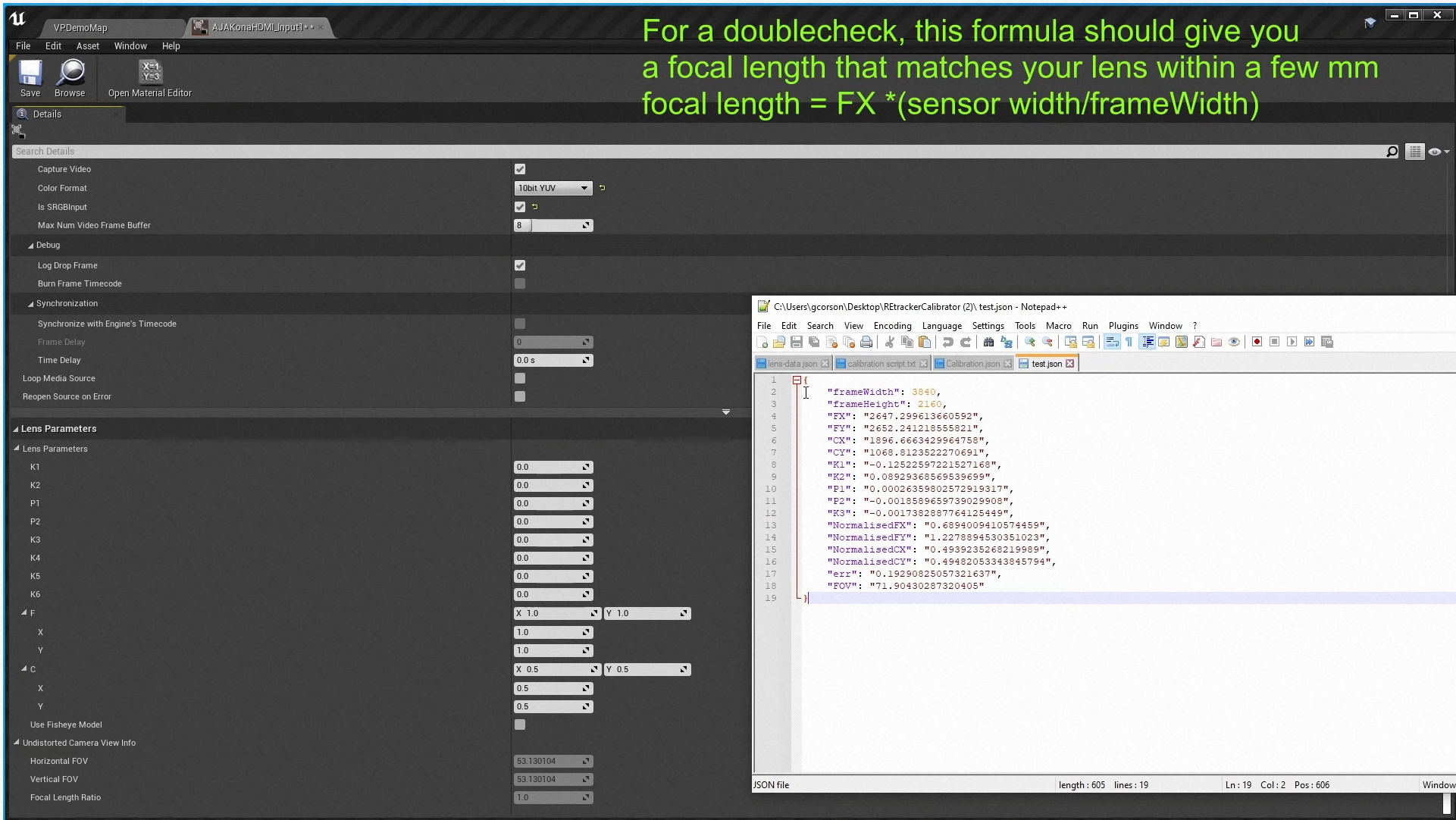Click Save All icon in Notepad++

click(814, 343)
